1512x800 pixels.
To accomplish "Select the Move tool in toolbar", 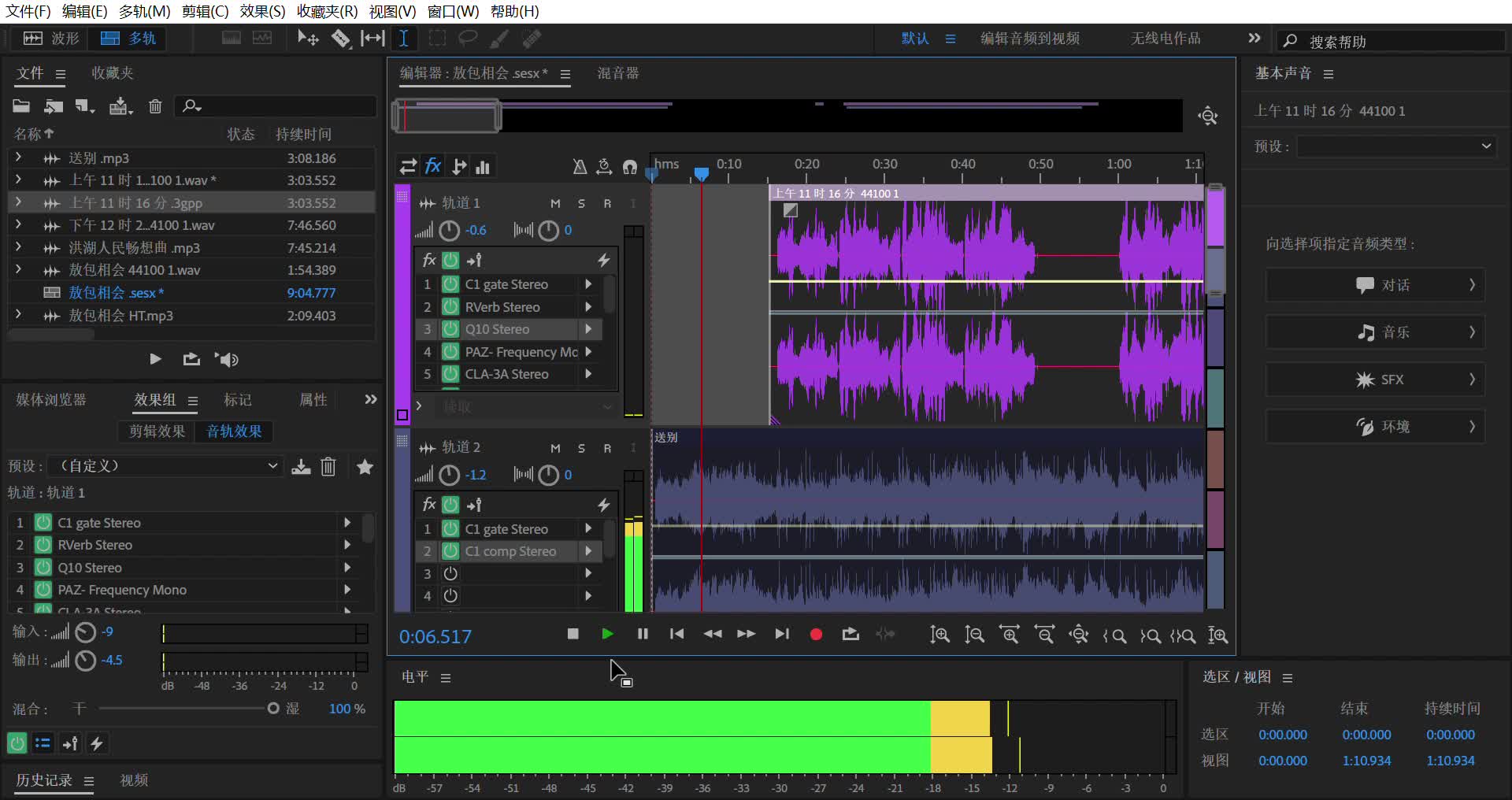I will [307, 38].
